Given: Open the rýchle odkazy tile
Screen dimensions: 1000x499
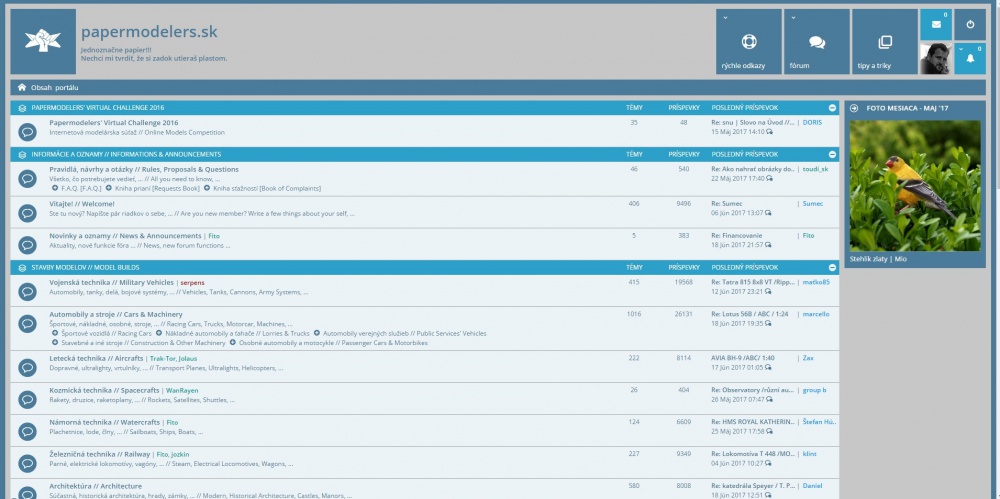Looking at the screenshot, I should 749,41.
